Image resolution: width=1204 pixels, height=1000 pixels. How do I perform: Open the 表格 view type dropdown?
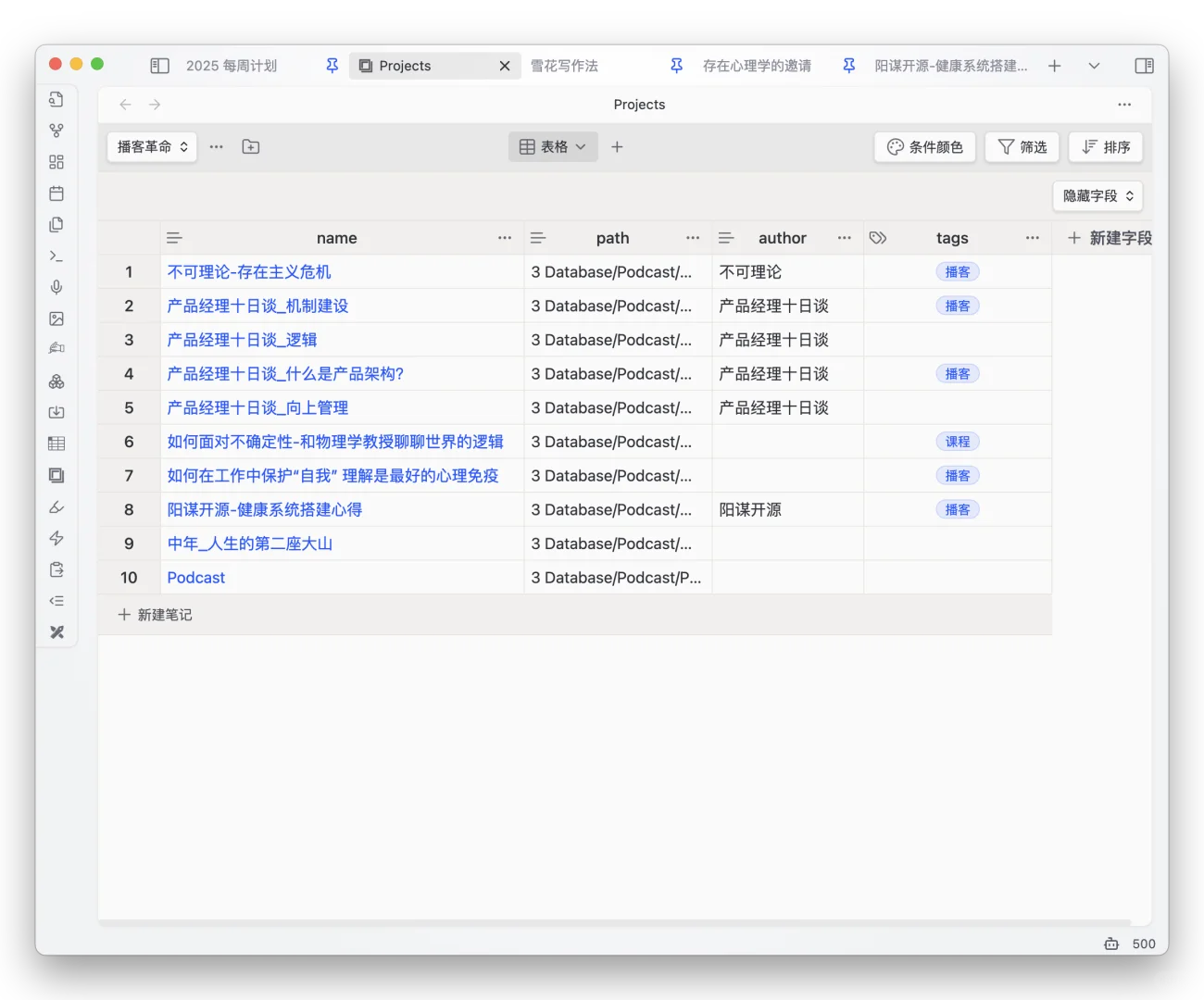[553, 146]
